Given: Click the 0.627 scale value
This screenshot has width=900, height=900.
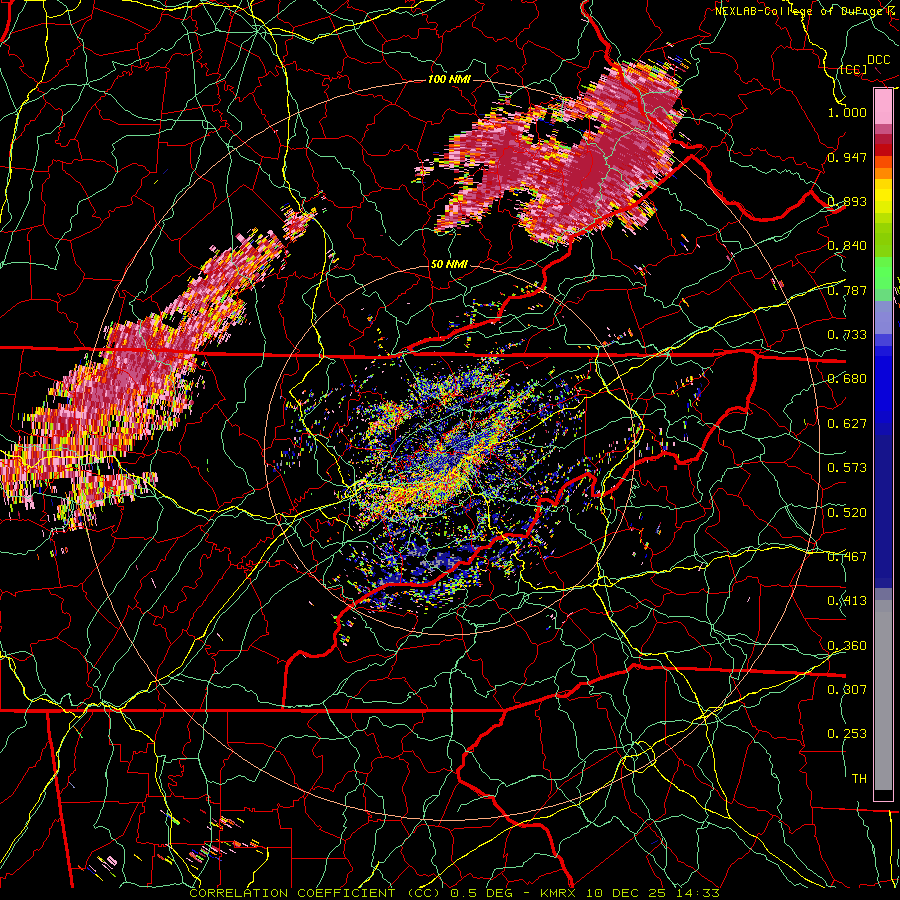Looking at the screenshot, I should pyautogui.click(x=847, y=424).
